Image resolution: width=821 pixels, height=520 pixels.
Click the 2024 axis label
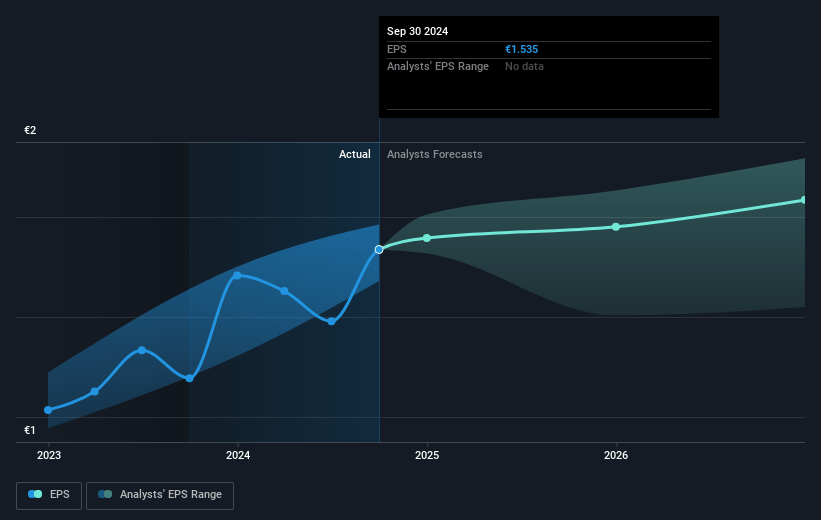pos(238,456)
